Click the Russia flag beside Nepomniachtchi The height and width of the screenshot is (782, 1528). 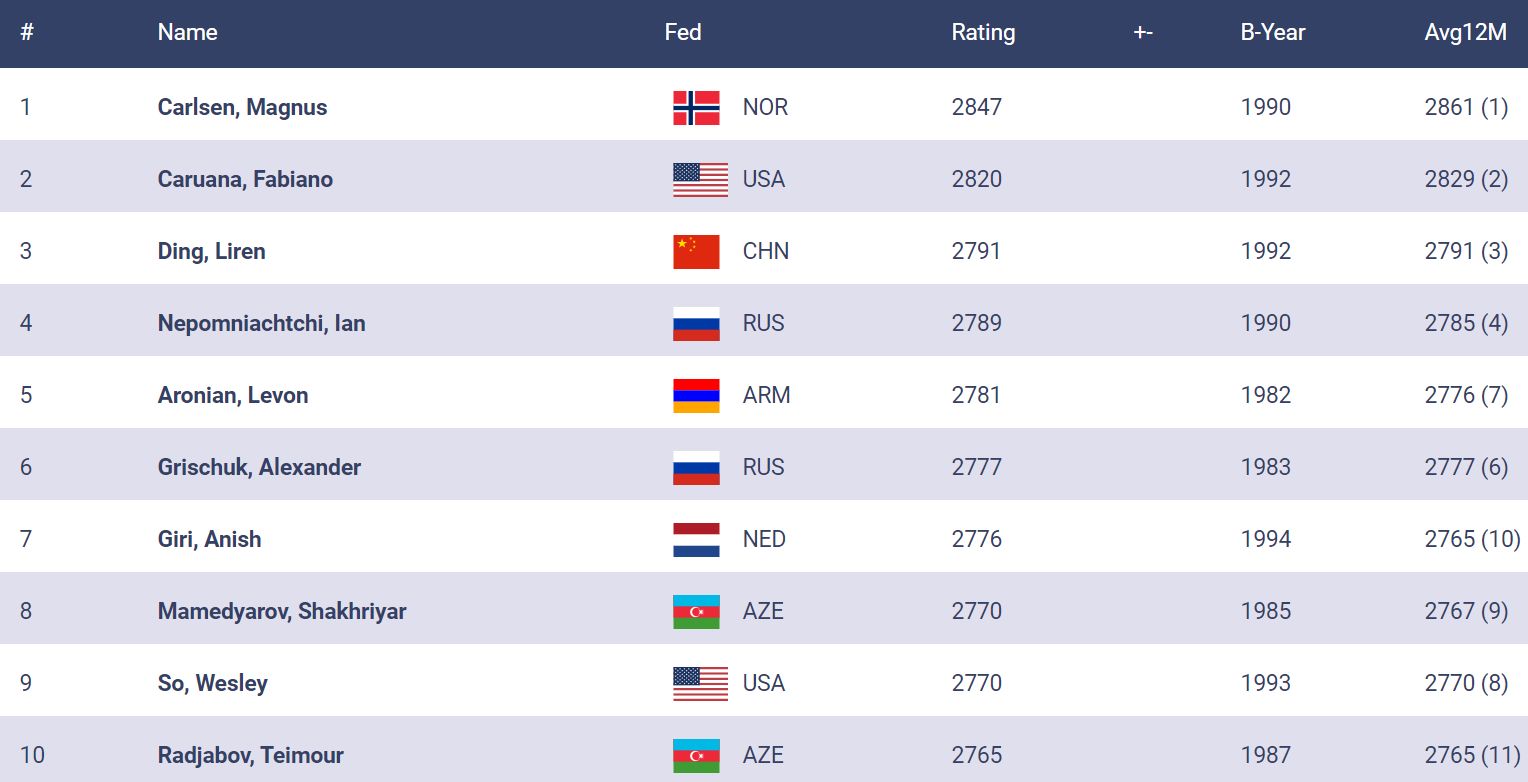(x=696, y=324)
